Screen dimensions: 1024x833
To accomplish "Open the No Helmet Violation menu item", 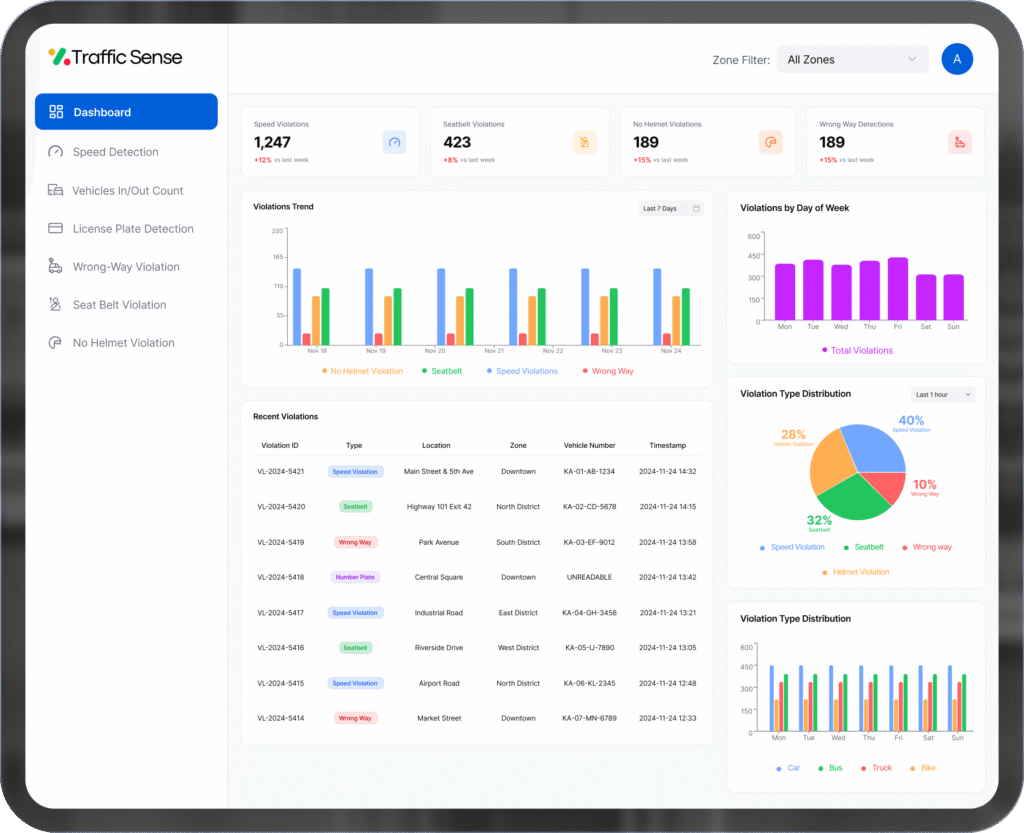I will coord(123,343).
